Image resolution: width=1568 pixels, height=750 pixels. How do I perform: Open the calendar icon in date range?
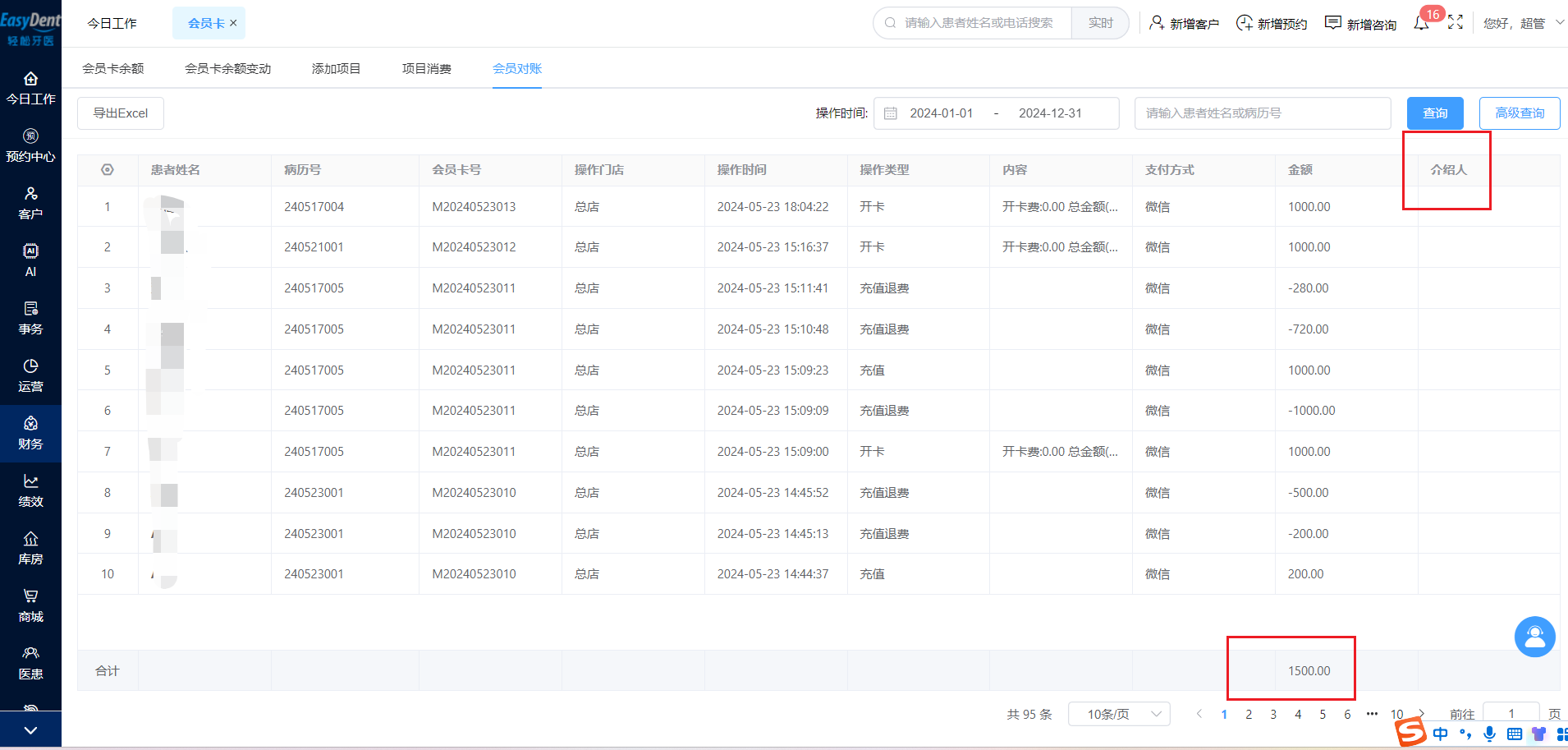(891, 113)
